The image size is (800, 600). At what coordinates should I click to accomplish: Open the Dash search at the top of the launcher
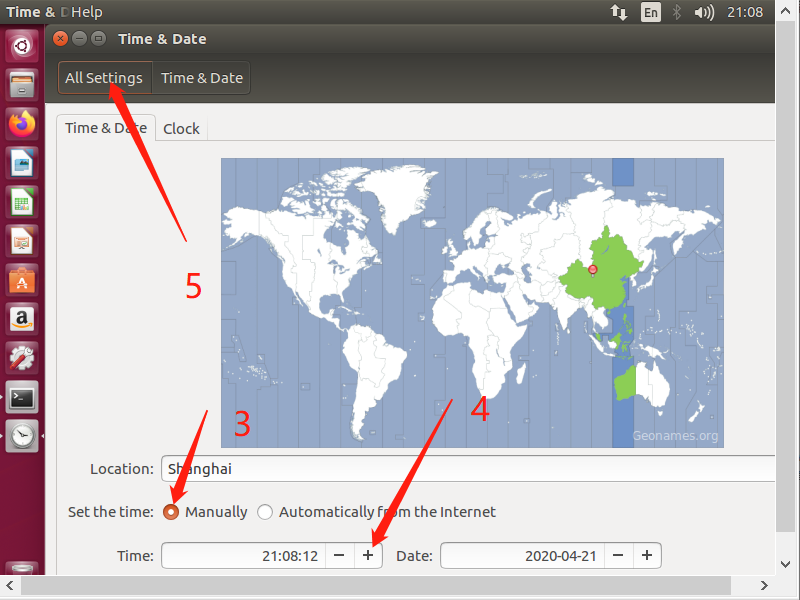tap(22, 47)
